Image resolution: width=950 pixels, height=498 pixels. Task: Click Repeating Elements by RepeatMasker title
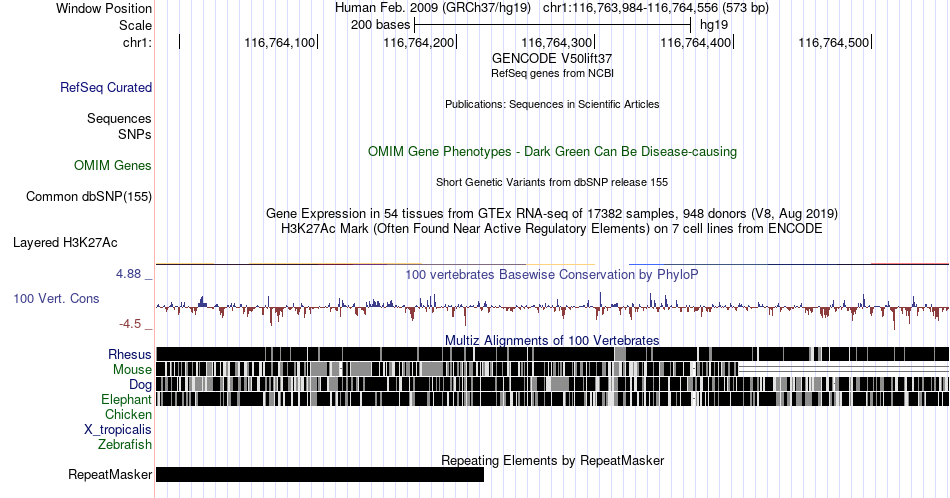(x=552, y=460)
